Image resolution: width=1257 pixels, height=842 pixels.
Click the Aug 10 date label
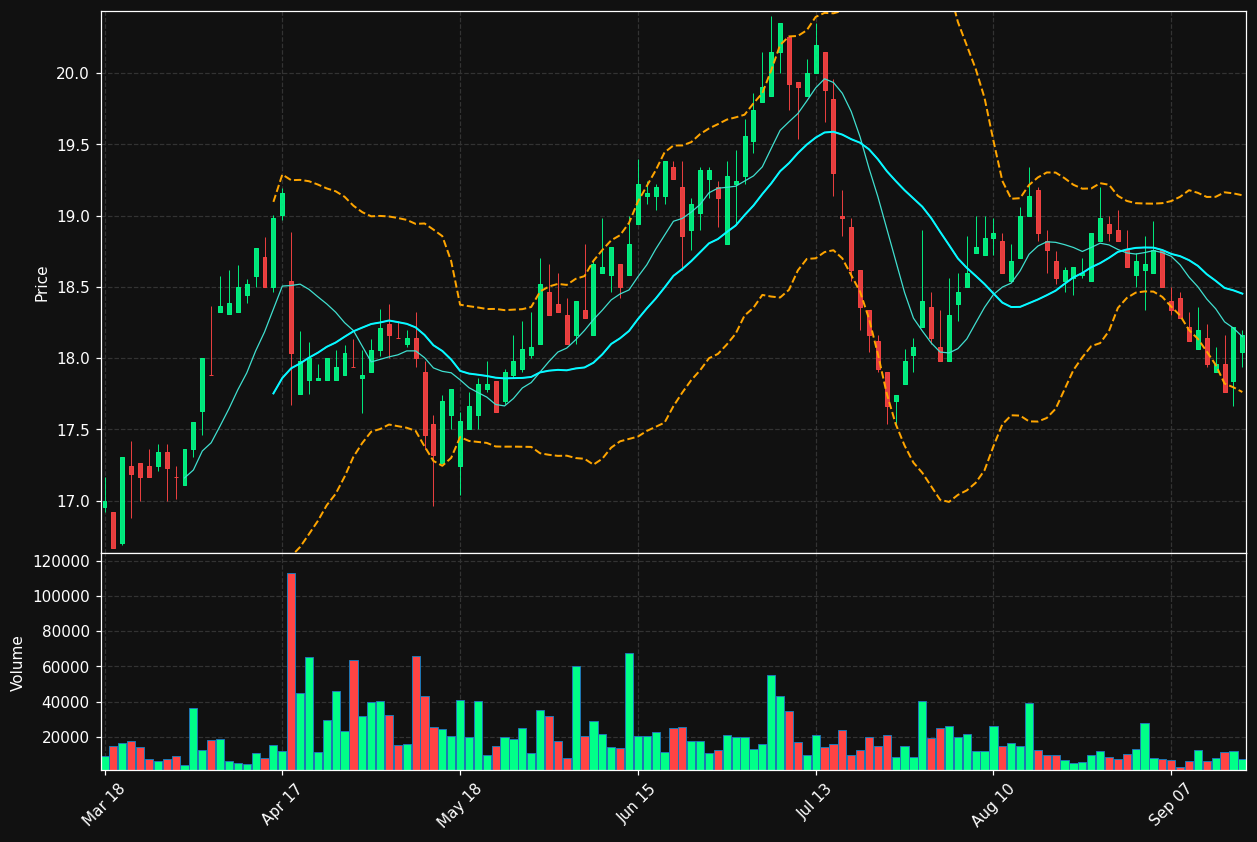pos(992,803)
